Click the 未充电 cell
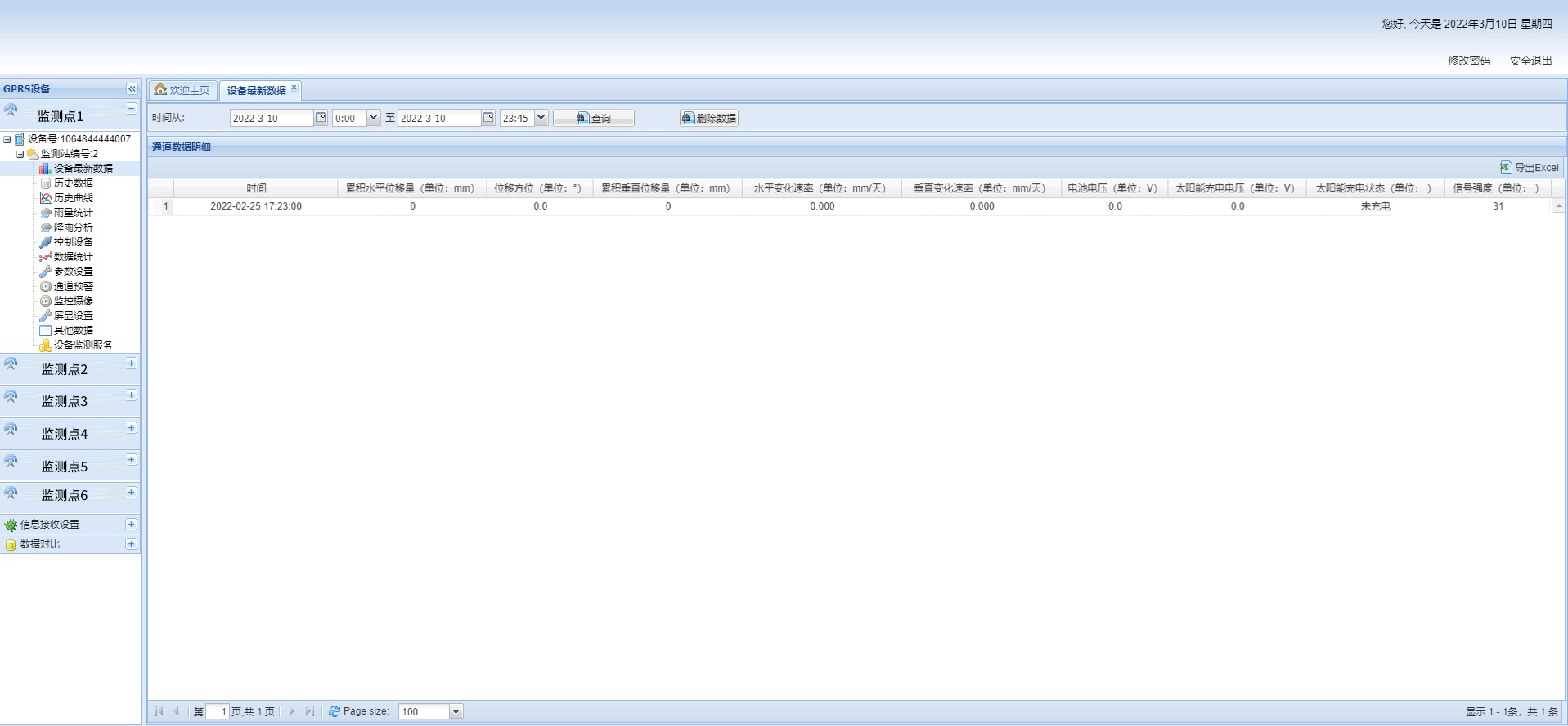Viewport: 1568px width, 726px height. (x=1375, y=206)
